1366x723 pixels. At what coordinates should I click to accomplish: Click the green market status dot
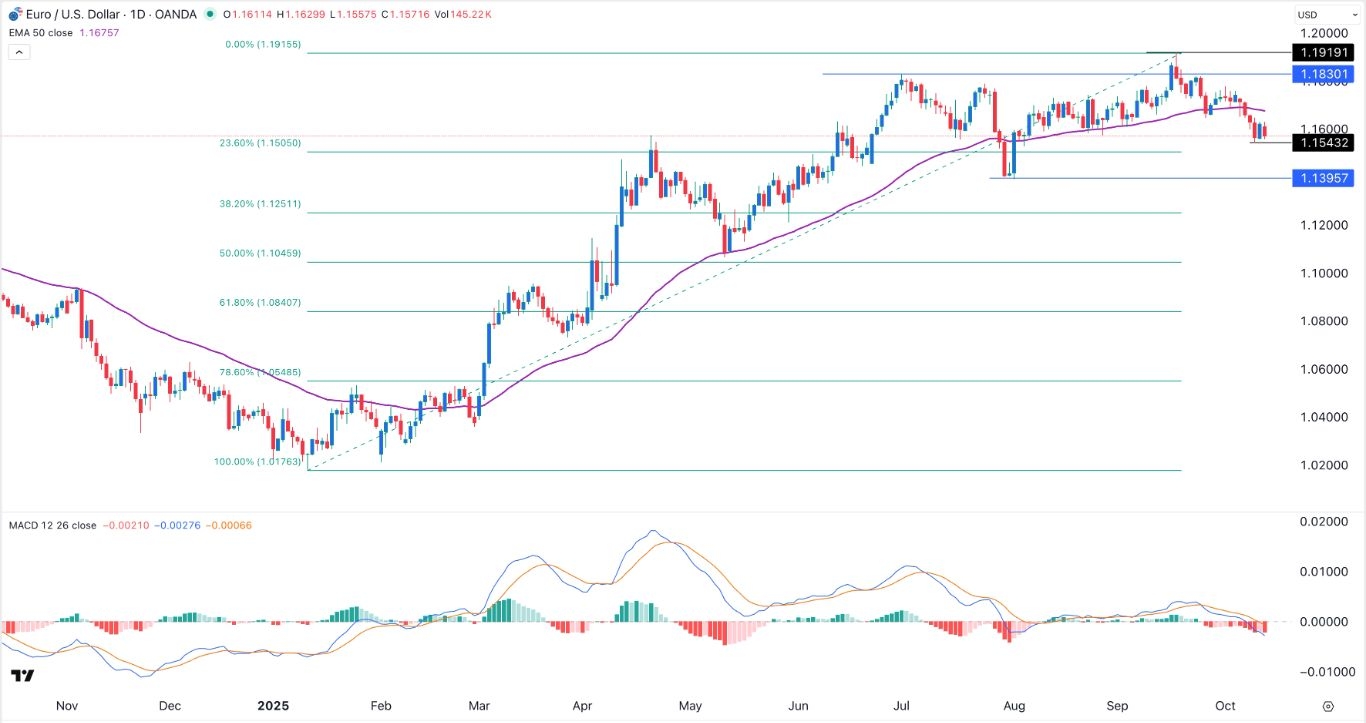[x=207, y=15]
